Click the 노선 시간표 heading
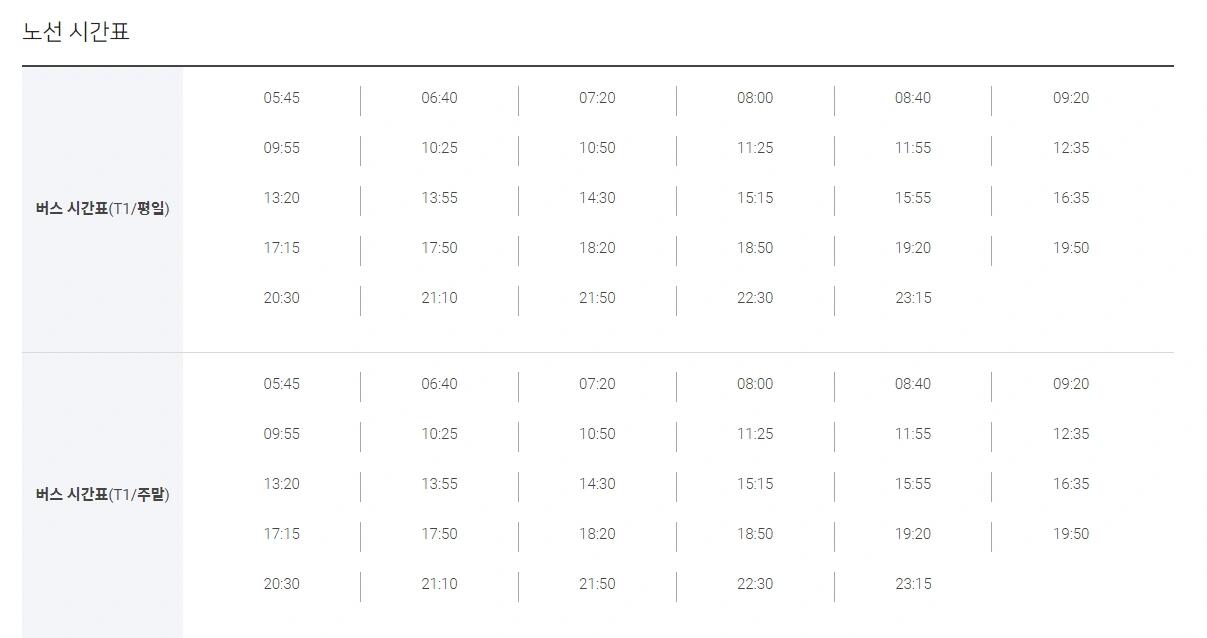 [76, 32]
